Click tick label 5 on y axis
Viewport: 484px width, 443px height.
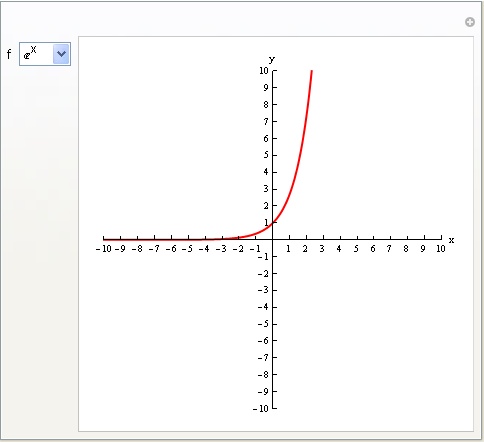[266, 155]
